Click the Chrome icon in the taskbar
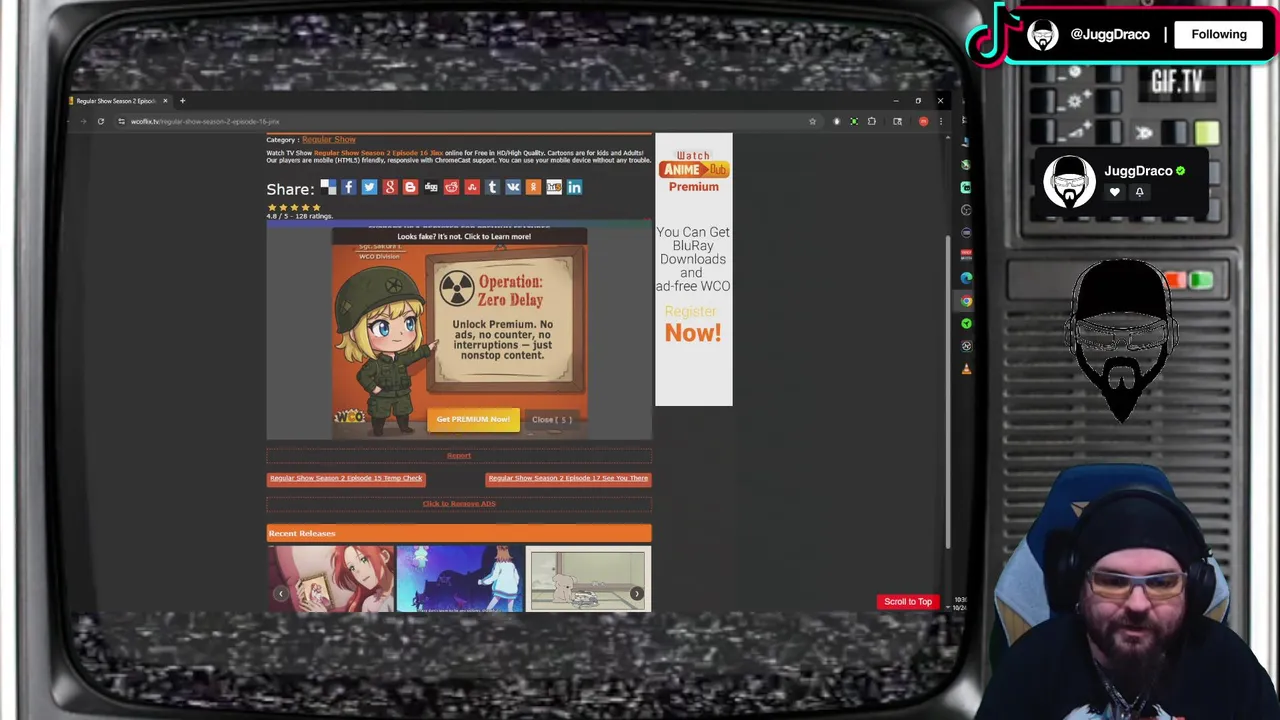The width and height of the screenshot is (1280, 720). 966,300
